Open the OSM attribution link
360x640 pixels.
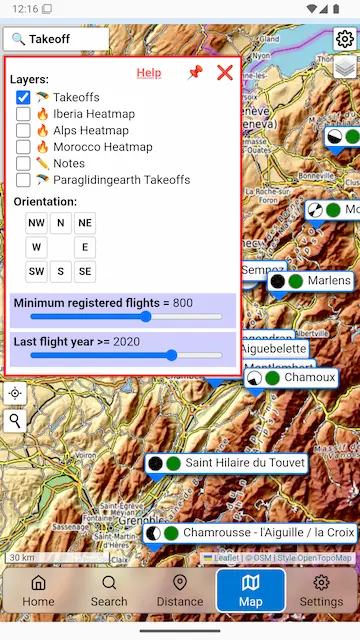[x=262, y=558]
